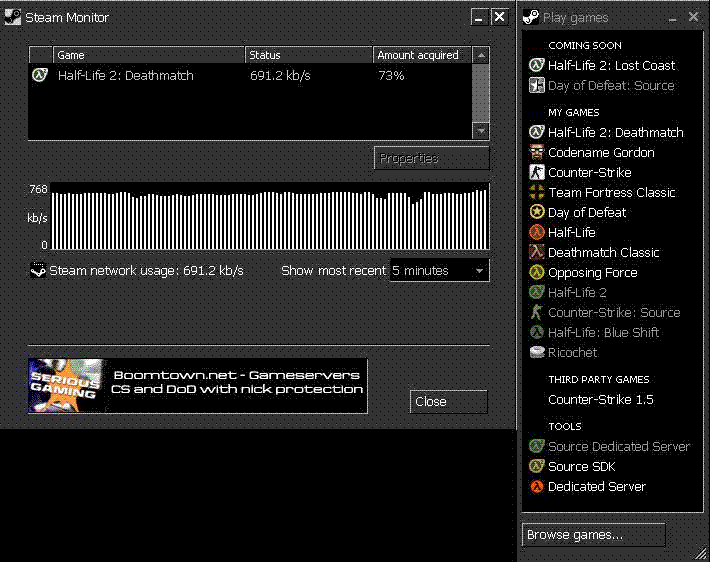Click the Source Dedicated Server icon

coord(537,446)
